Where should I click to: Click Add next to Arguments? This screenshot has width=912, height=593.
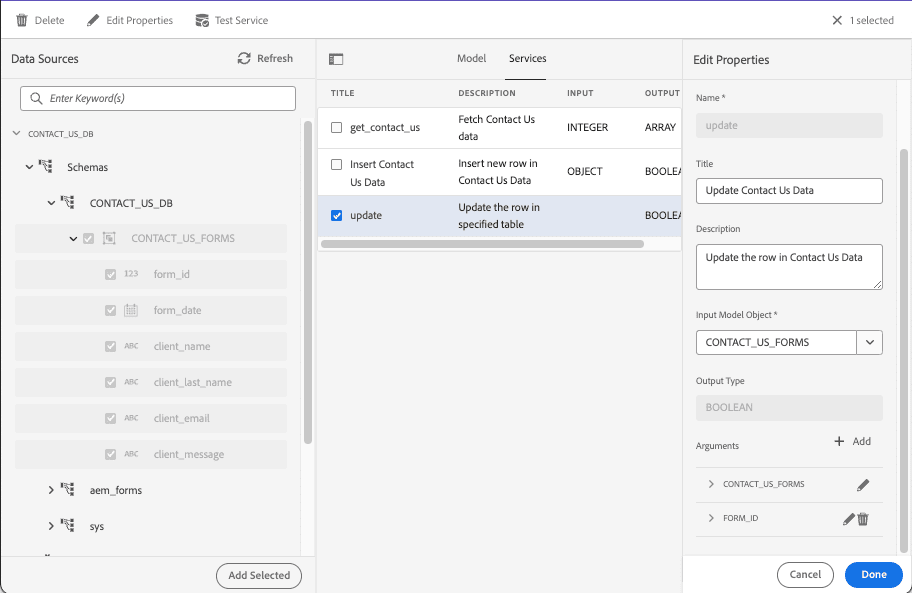(x=861, y=441)
